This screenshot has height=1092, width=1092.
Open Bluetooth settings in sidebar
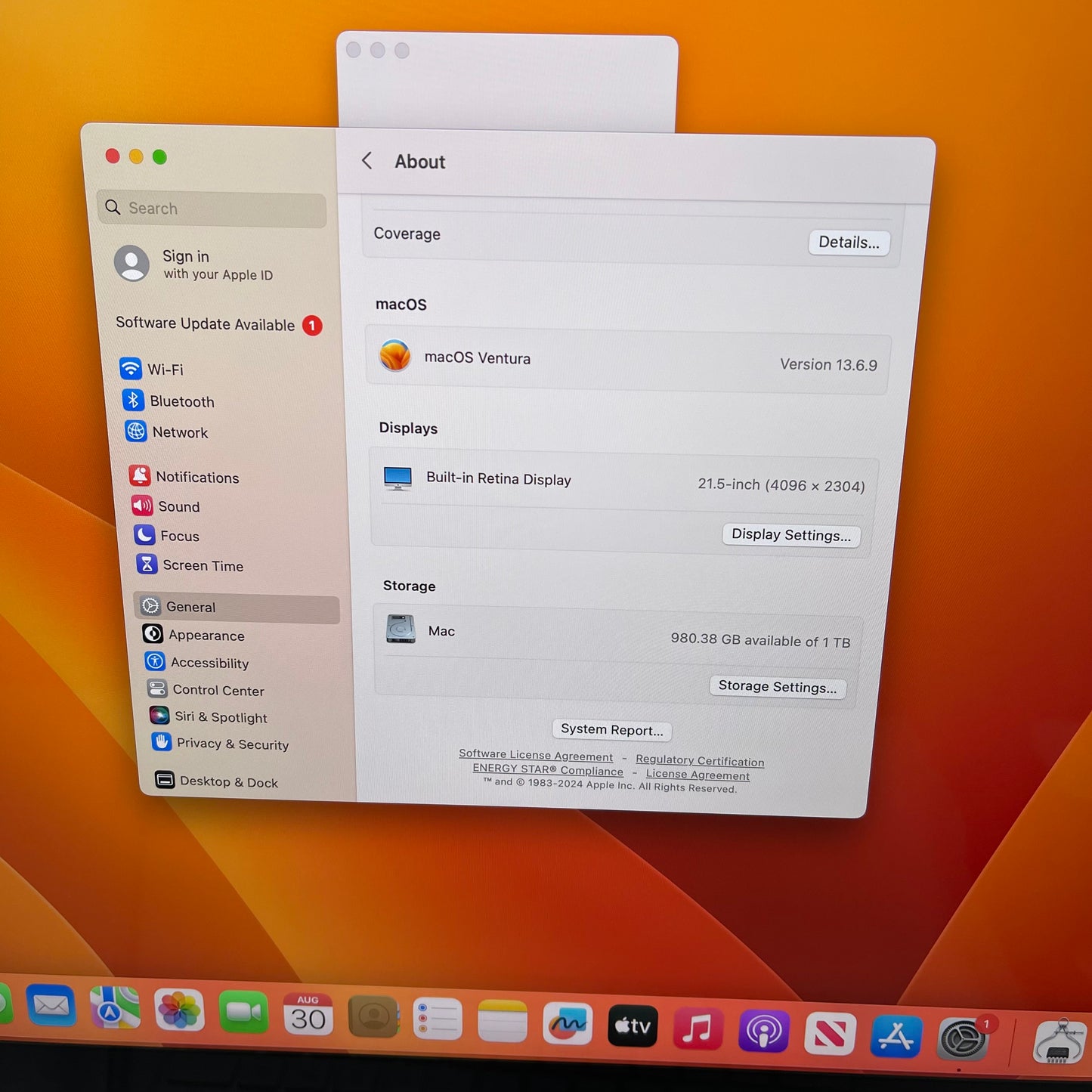tap(169, 401)
